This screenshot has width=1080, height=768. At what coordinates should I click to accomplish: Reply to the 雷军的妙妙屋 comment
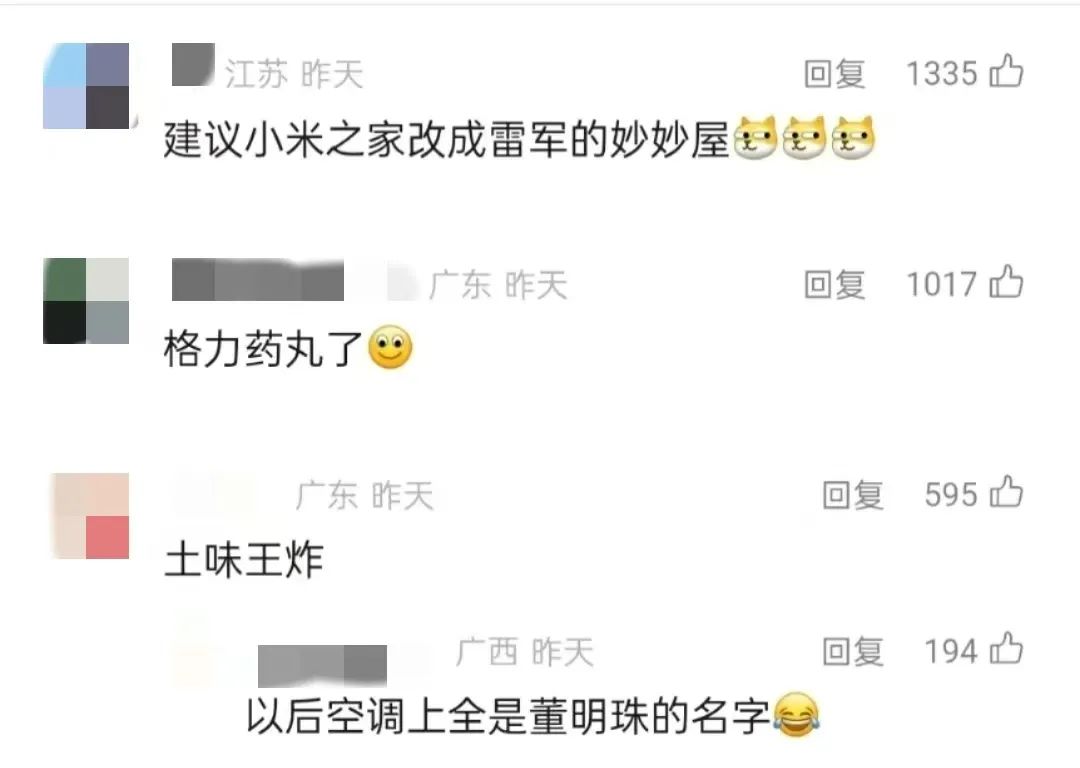[x=834, y=74]
